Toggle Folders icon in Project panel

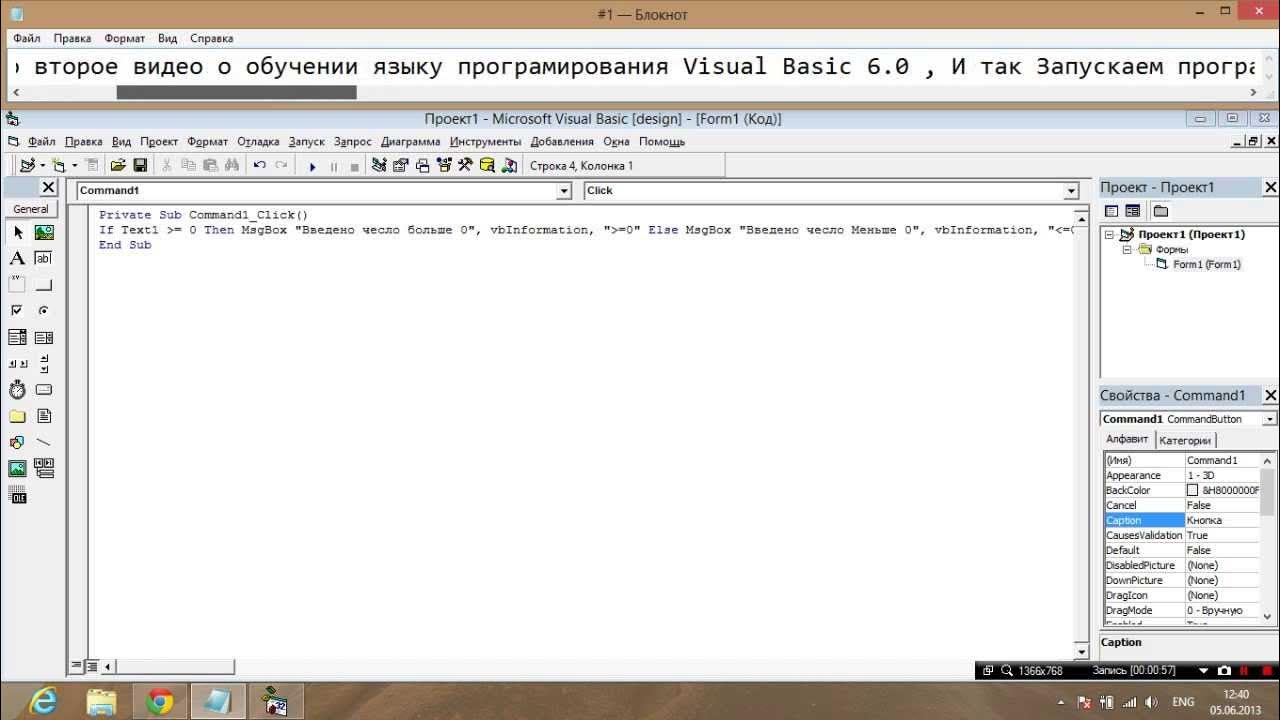(x=1160, y=211)
